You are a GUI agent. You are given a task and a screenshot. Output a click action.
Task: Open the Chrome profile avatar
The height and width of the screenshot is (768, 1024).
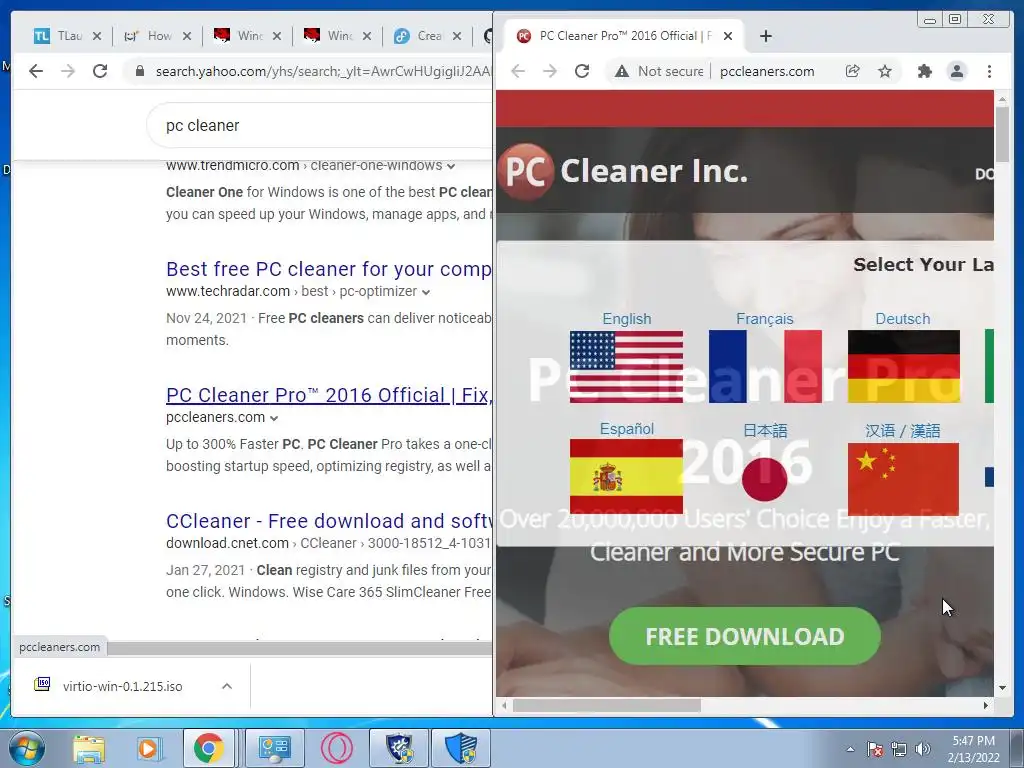957,71
